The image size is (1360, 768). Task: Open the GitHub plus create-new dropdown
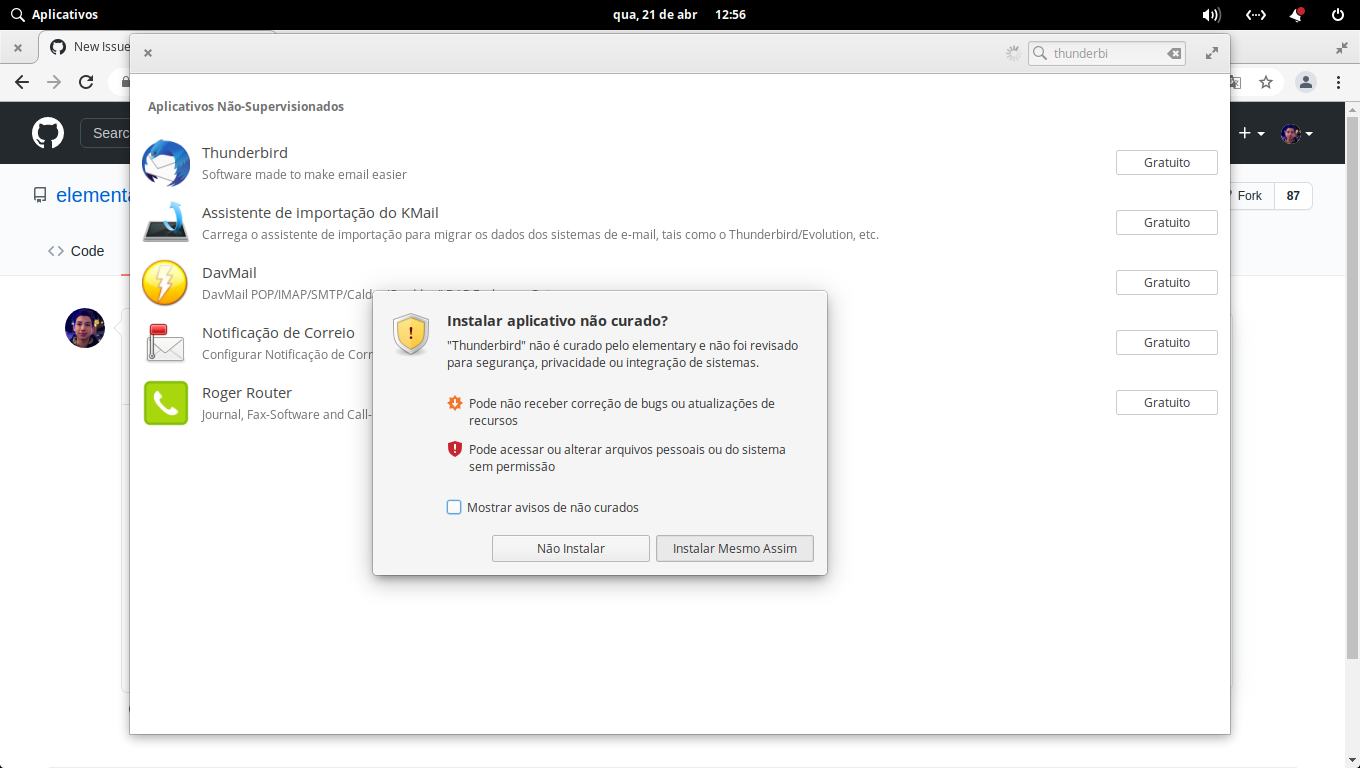coord(1252,133)
